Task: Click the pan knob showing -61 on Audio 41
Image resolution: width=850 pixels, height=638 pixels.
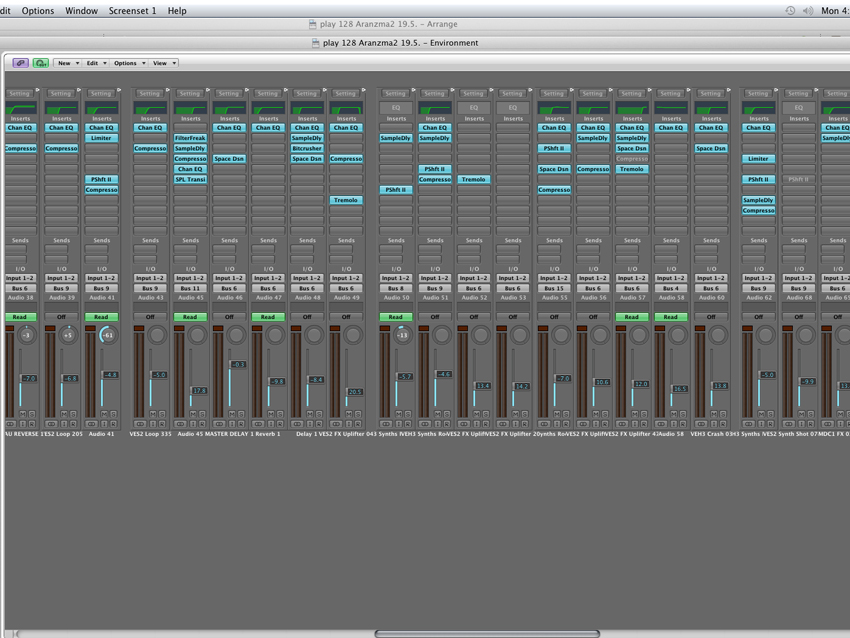Action: [x=108, y=335]
